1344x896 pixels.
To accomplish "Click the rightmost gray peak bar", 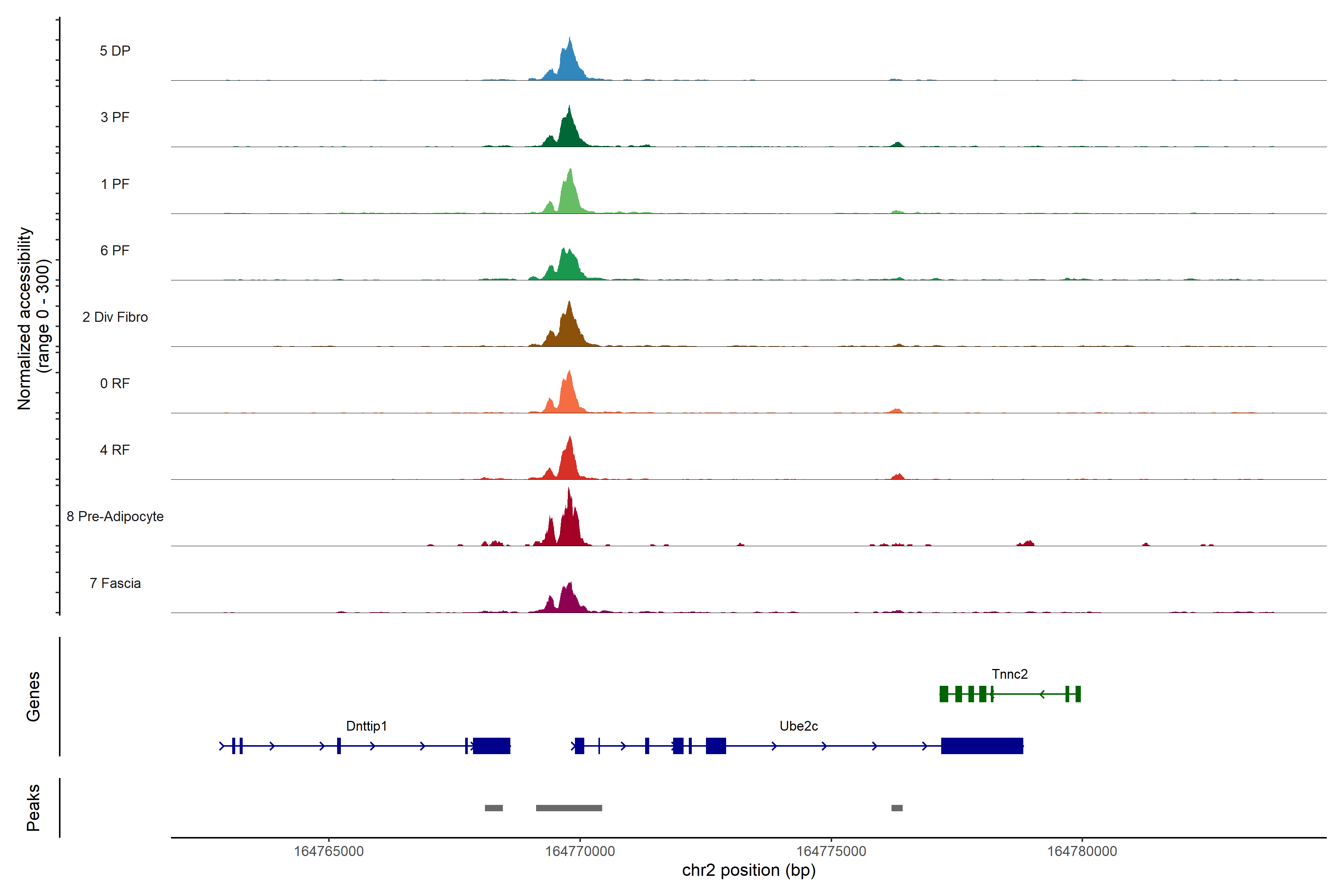I will point(897,808).
